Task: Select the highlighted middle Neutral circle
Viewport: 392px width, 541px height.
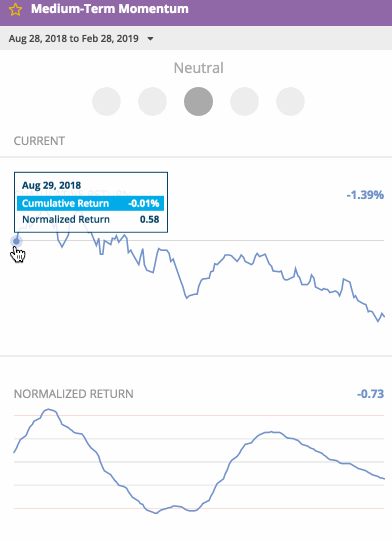Action: tap(198, 101)
